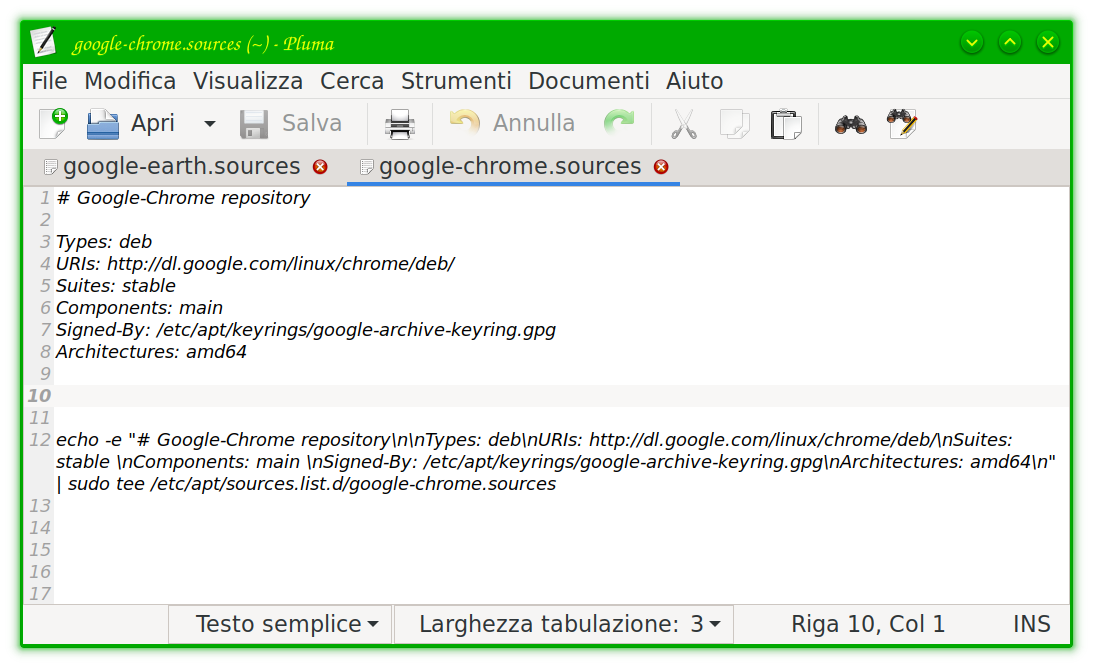1093x668 pixels.
Task: Click the Salva save button
Action: click(291, 124)
